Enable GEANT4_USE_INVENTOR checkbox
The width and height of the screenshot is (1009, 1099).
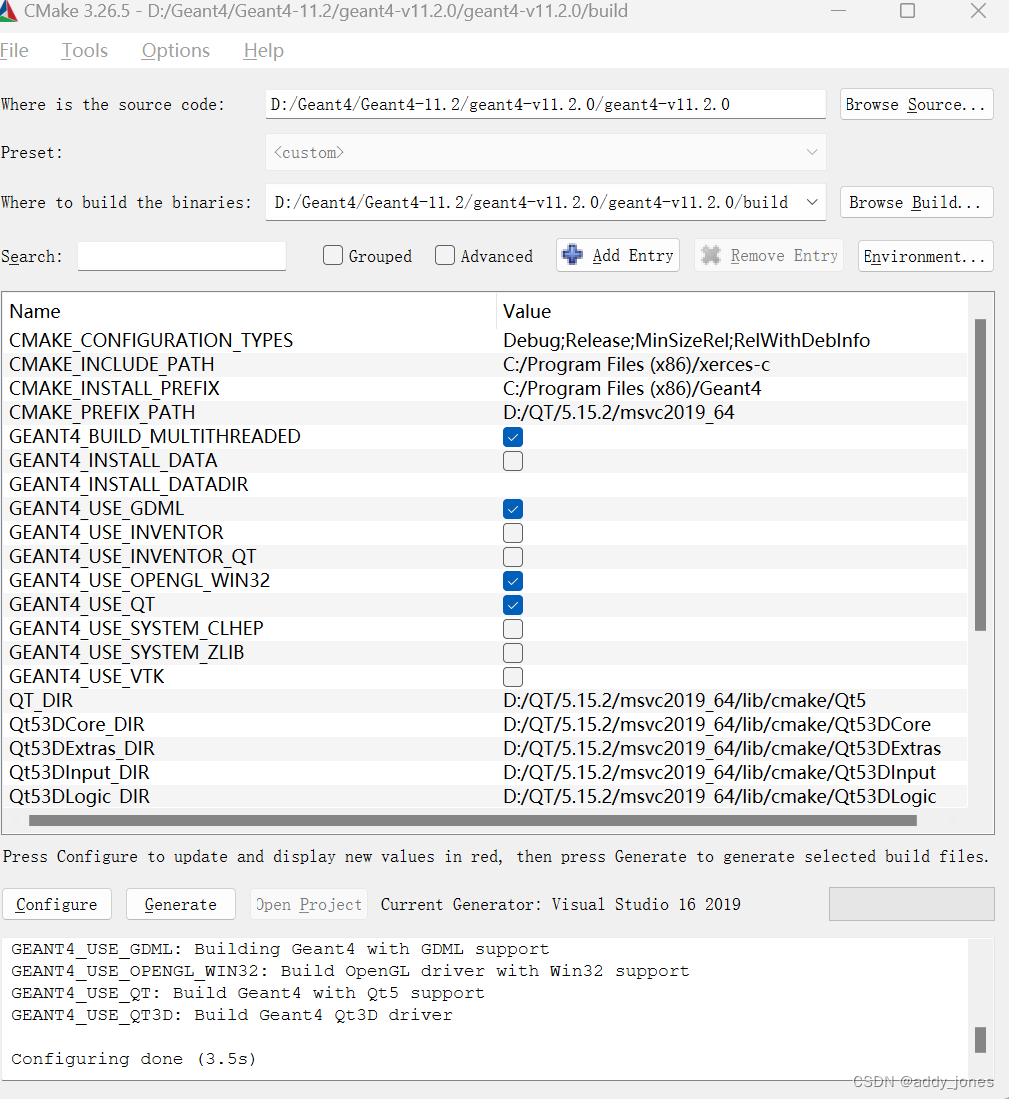513,533
